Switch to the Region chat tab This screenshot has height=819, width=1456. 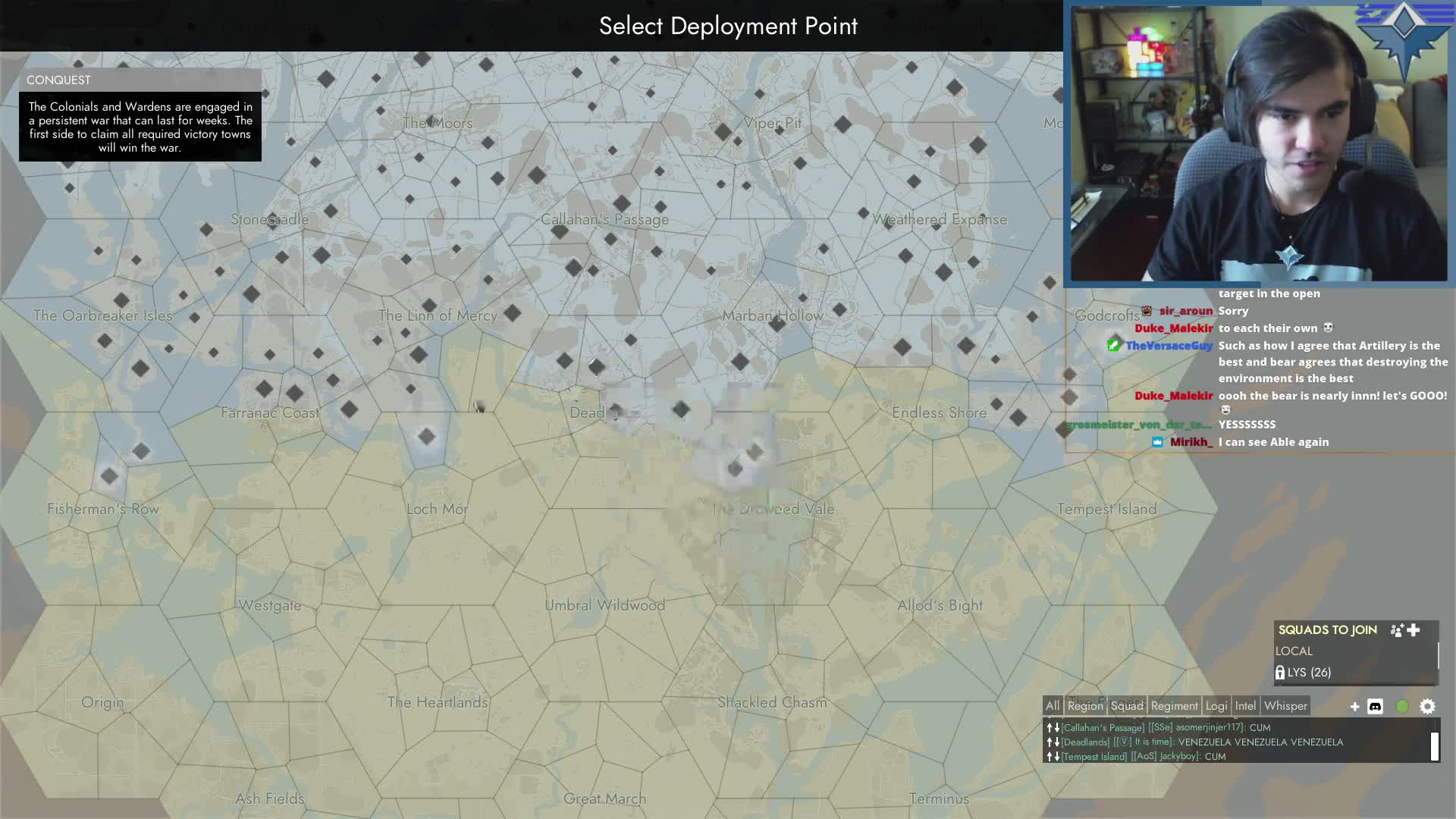(1085, 706)
